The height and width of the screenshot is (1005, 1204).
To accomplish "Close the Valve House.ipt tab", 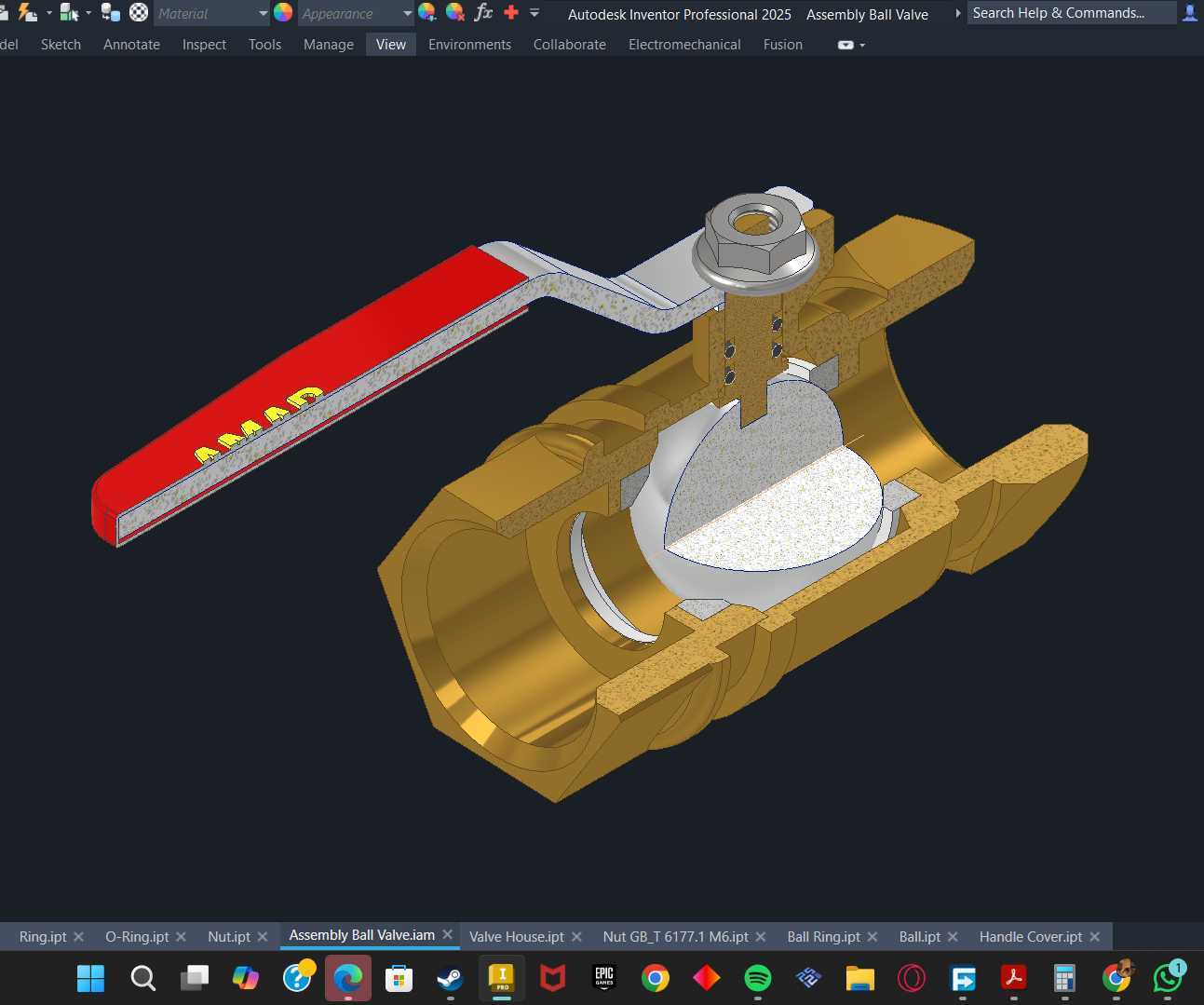I will (x=576, y=937).
